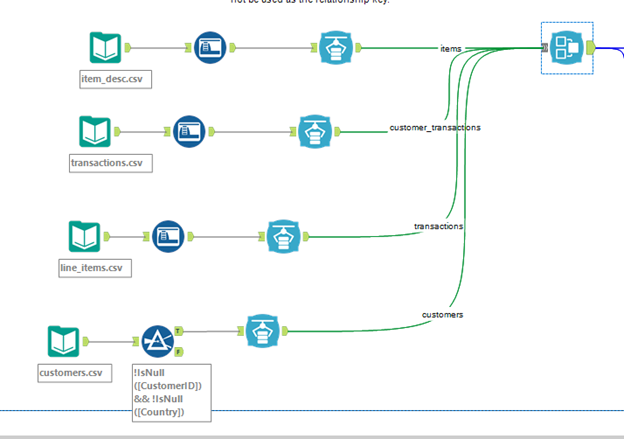This screenshot has width=624, height=439.
Task: Click the line_items.csv annotation label
Action: pyautogui.click(x=95, y=268)
